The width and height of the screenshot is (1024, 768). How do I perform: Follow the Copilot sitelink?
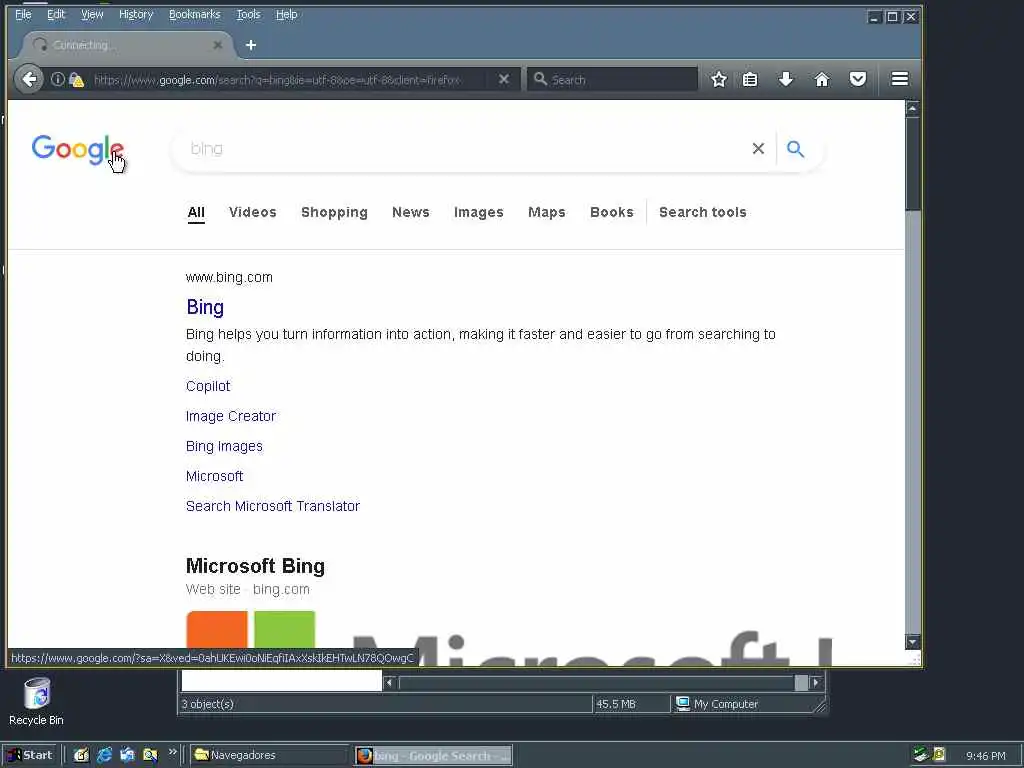[x=208, y=386]
